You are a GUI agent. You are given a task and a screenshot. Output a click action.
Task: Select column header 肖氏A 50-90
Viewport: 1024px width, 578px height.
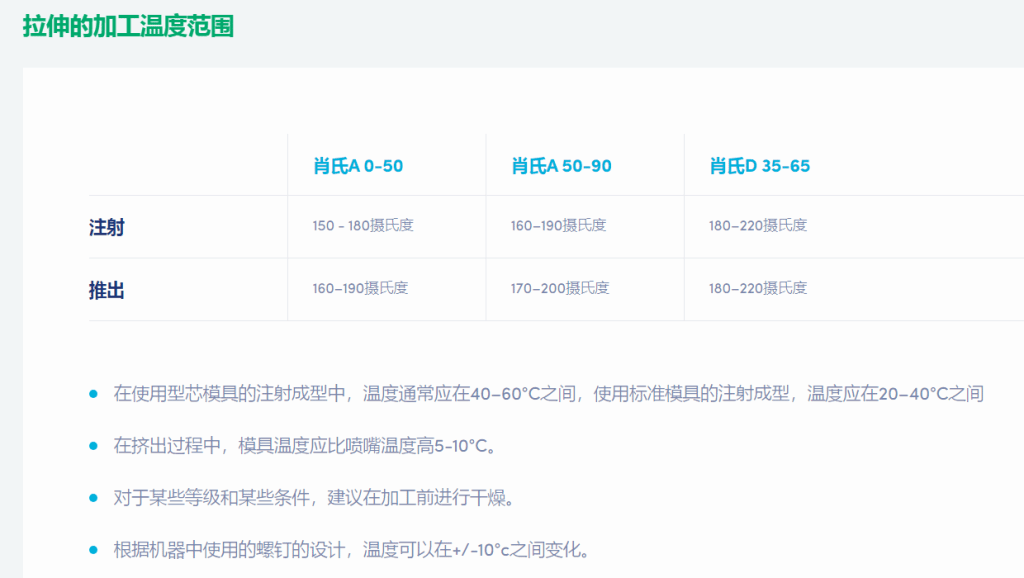pyautogui.click(x=562, y=166)
